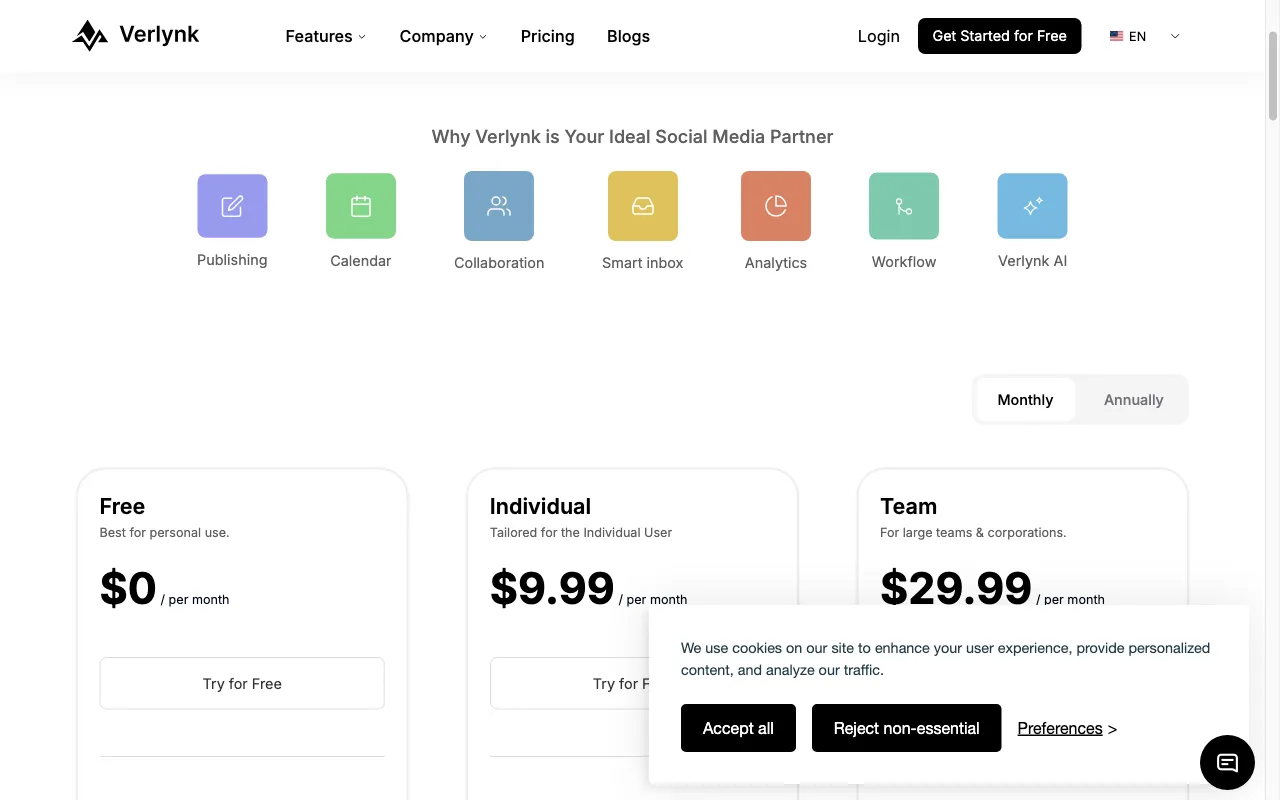Switch billing to Annually
Image resolution: width=1280 pixels, height=800 pixels.
[x=1133, y=400]
